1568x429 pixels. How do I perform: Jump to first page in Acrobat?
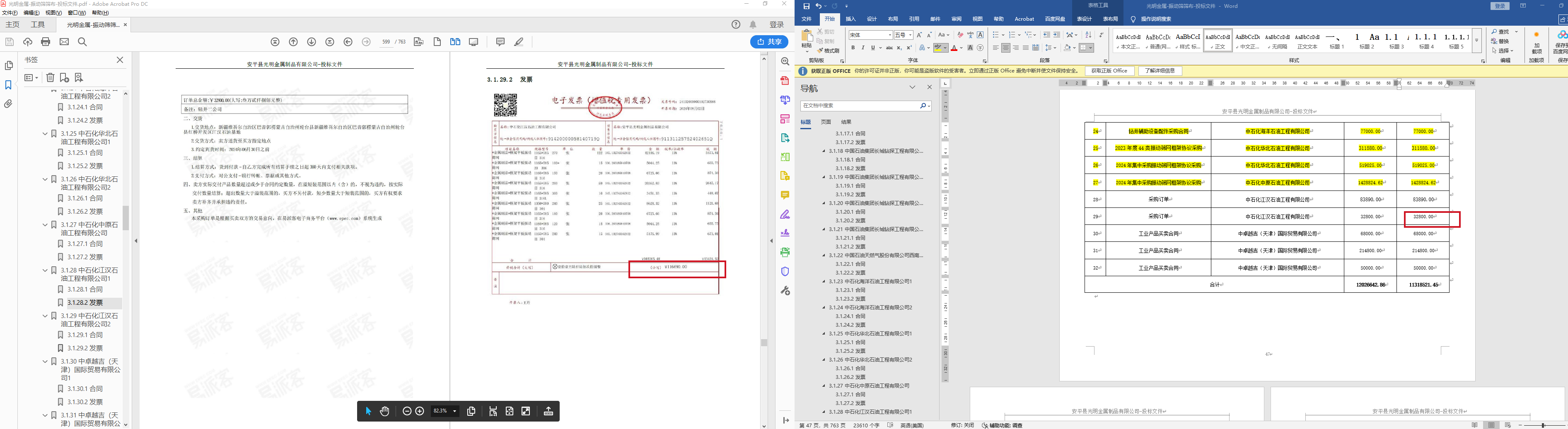(275, 42)
